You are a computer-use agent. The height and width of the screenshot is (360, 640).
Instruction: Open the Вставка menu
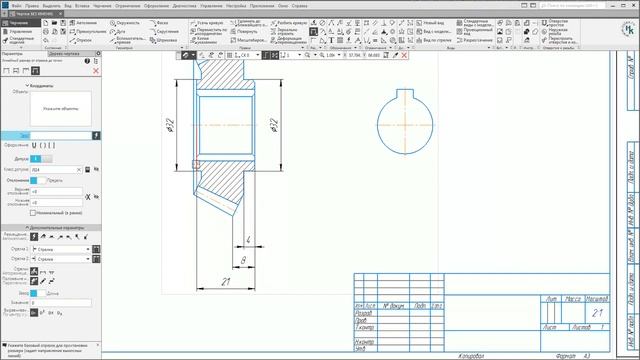click(82, 6)
